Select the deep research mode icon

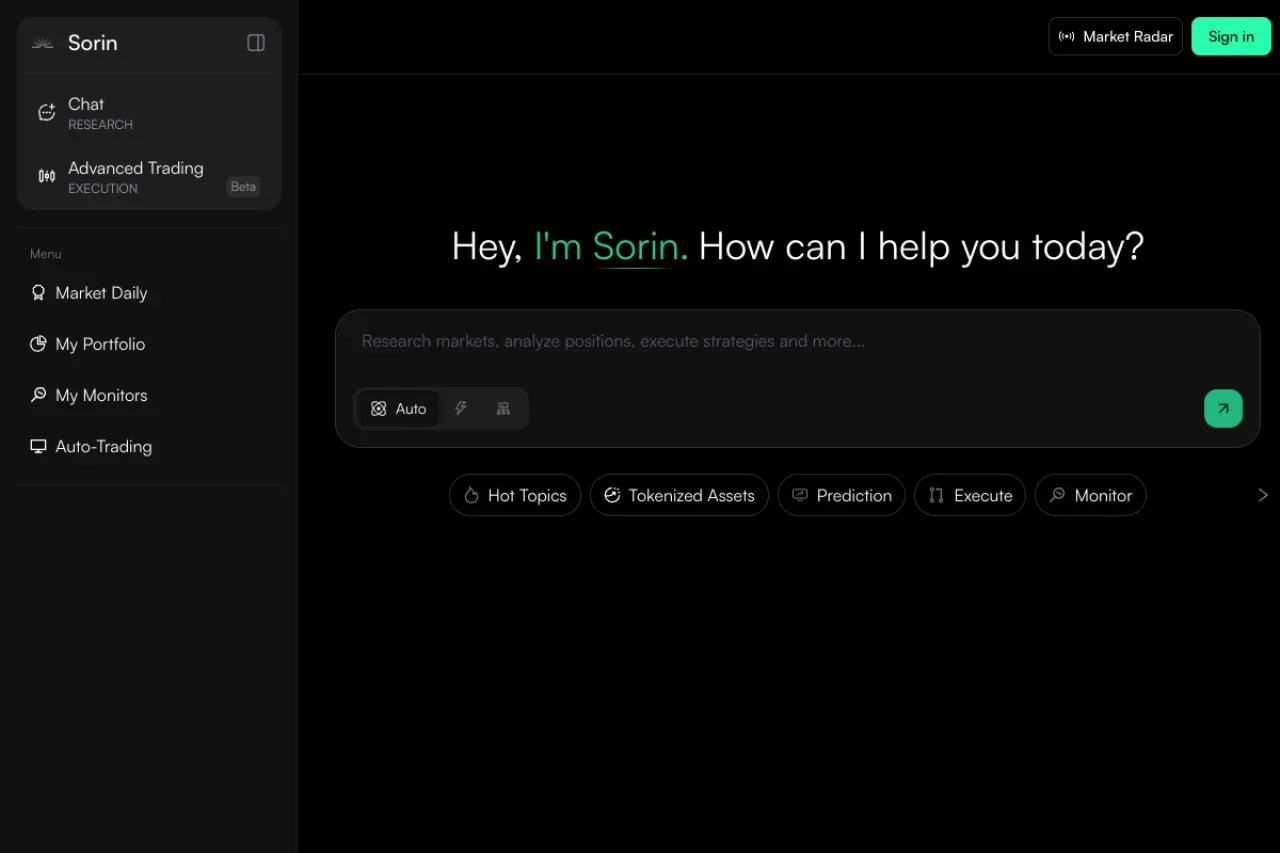click(x=503, y=408)
